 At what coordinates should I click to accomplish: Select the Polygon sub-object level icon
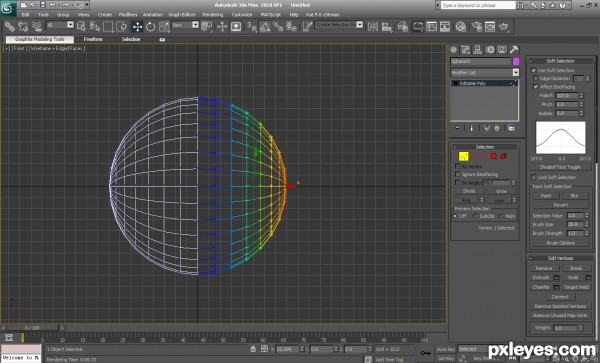(x=494, y=156)
